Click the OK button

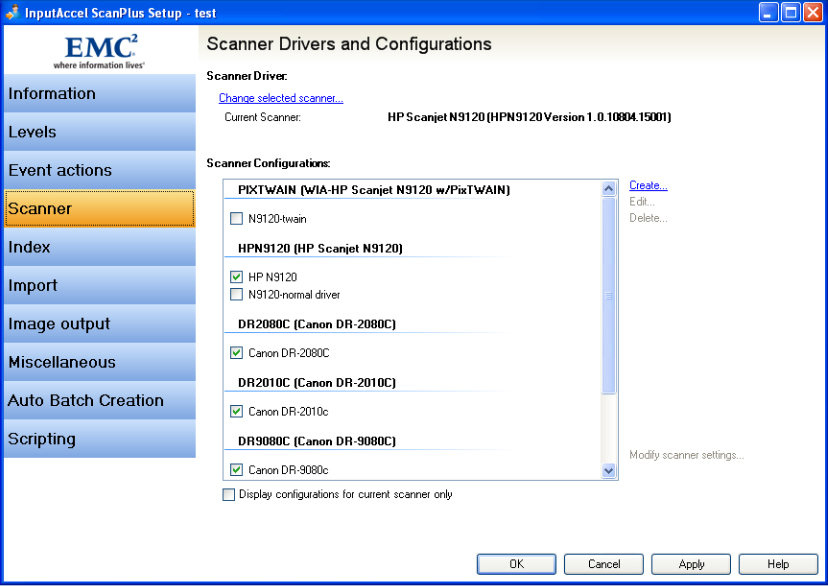(x=516, y=564)
